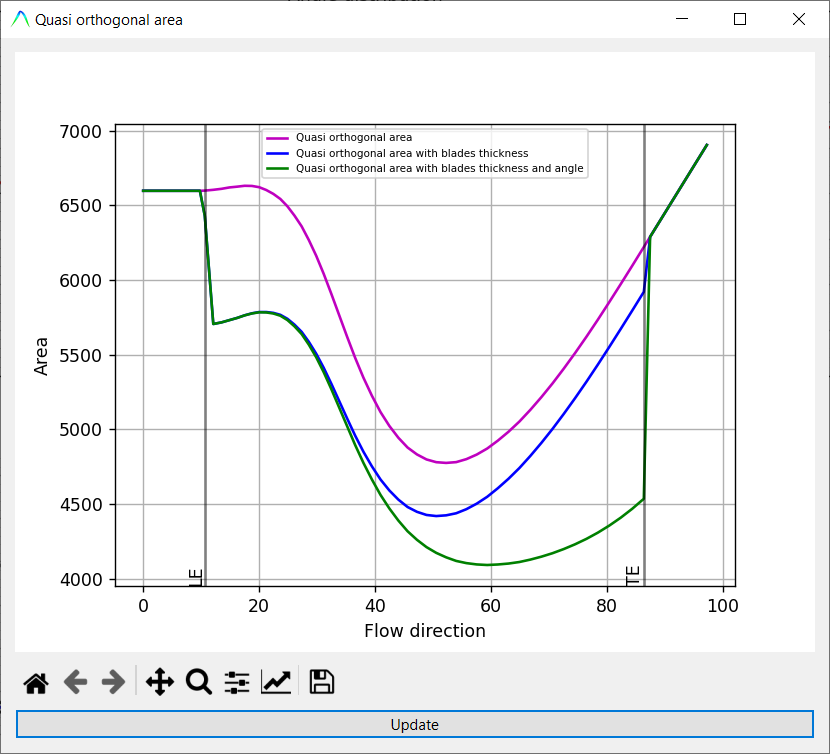
Task: Click legend entry 'with blades thickness and angle'
Action: click(440, 169)
